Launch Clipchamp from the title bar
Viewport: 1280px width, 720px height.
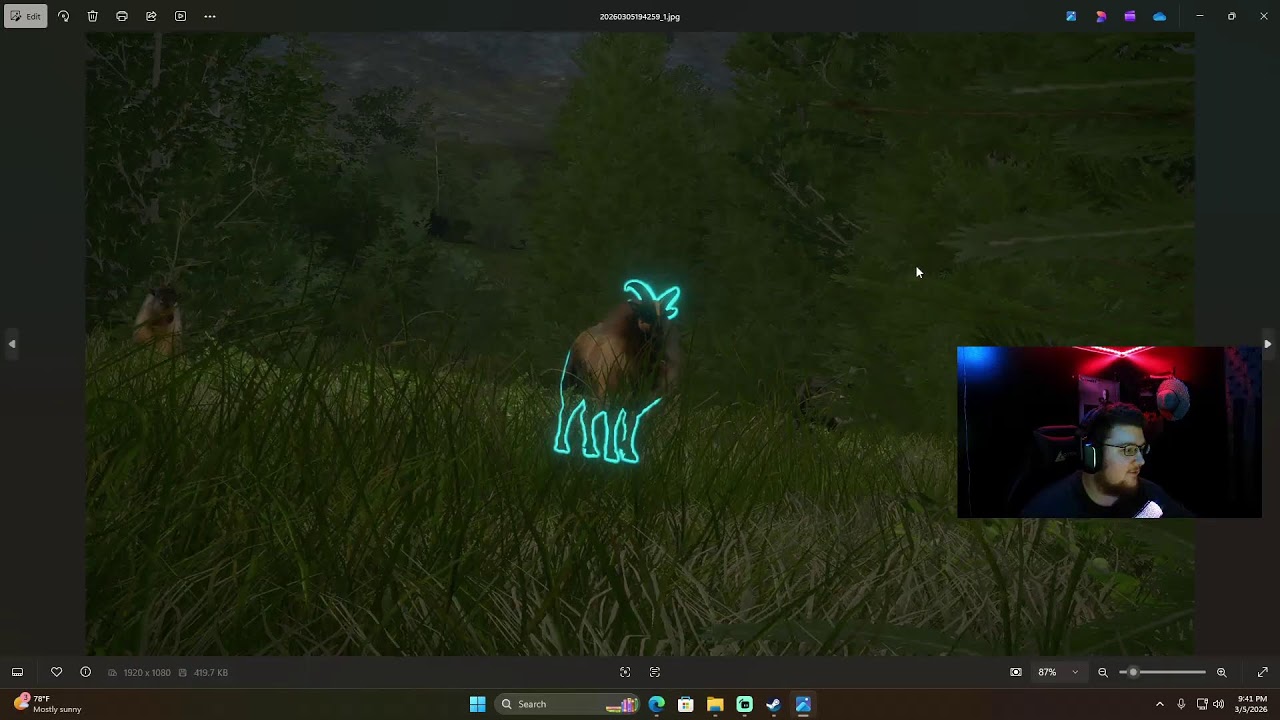pyautogui.click(x=1130, y=16)
